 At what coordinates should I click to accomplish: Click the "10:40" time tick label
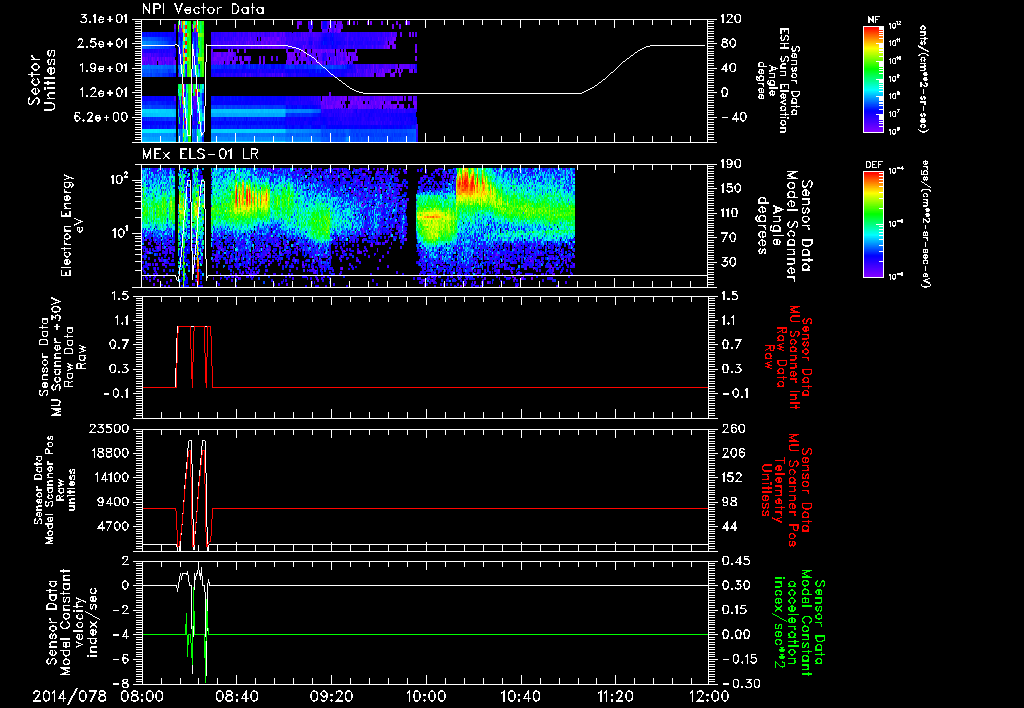(x=520, y=696)
